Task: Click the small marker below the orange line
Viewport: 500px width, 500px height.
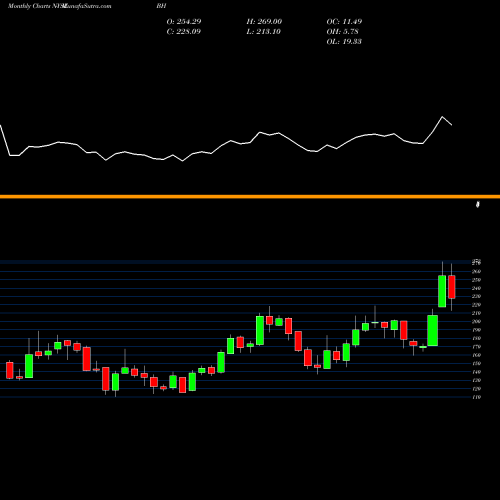Action: tap(478, 204)
